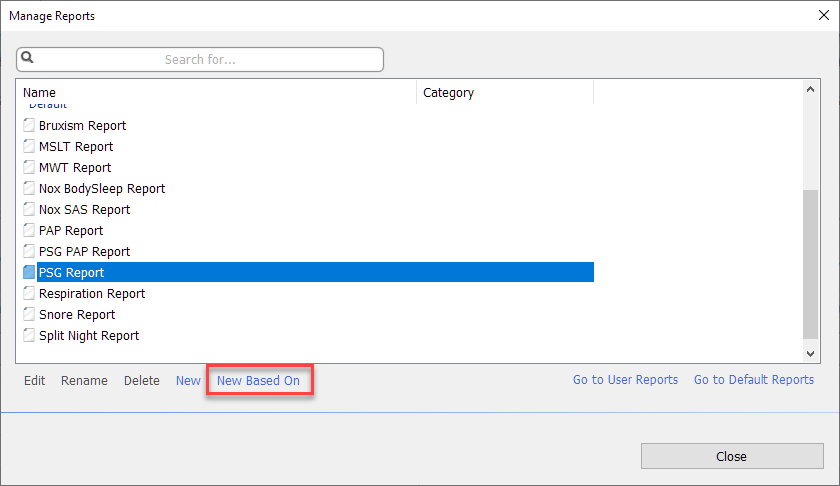The image size is (840, 486).
Task: Sort by the Name column header
Action: [x=216, y=93]
